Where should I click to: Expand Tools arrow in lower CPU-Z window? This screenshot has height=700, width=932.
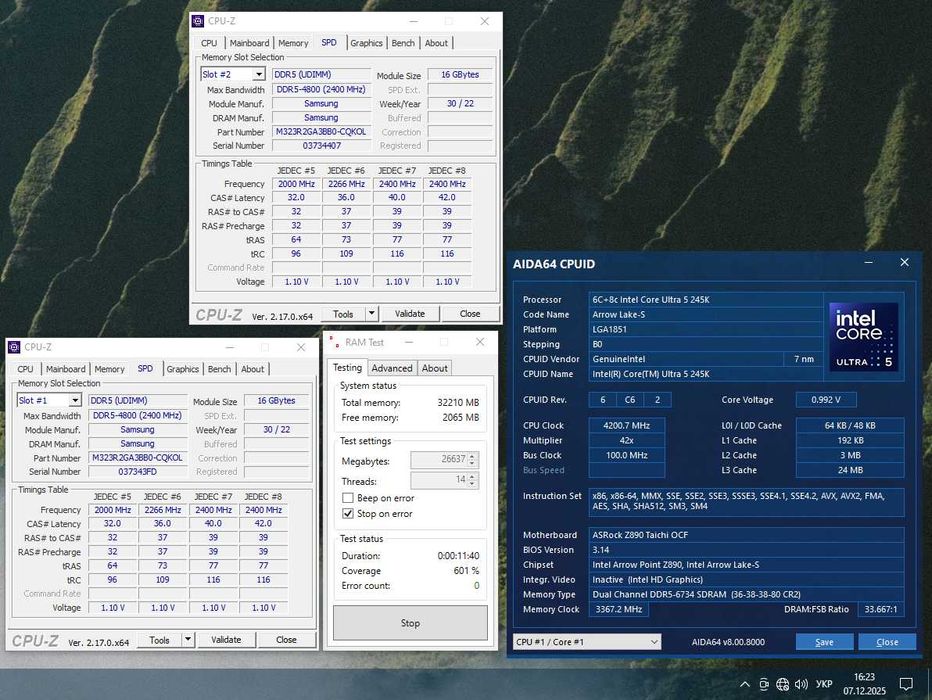click(188, 639)
